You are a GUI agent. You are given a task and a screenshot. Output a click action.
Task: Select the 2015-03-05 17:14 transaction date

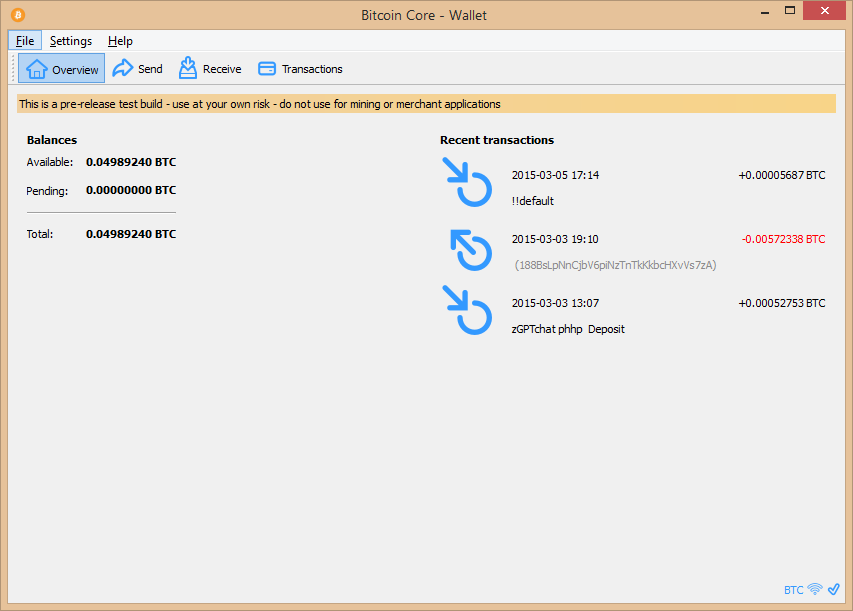click(x=555, y=175)
